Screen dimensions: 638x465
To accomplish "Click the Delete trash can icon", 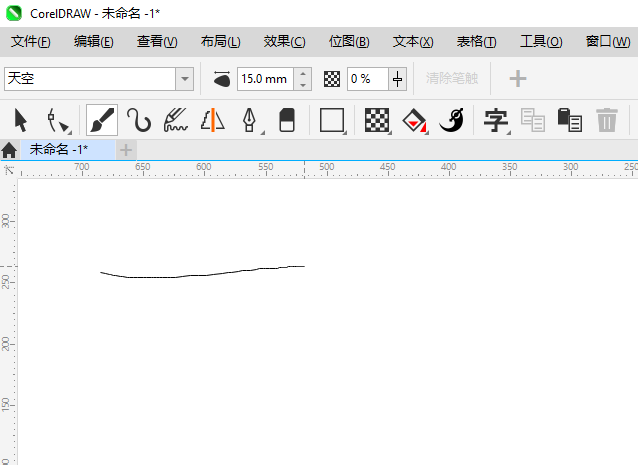I will pyautogui.click(x=607, y=120).
